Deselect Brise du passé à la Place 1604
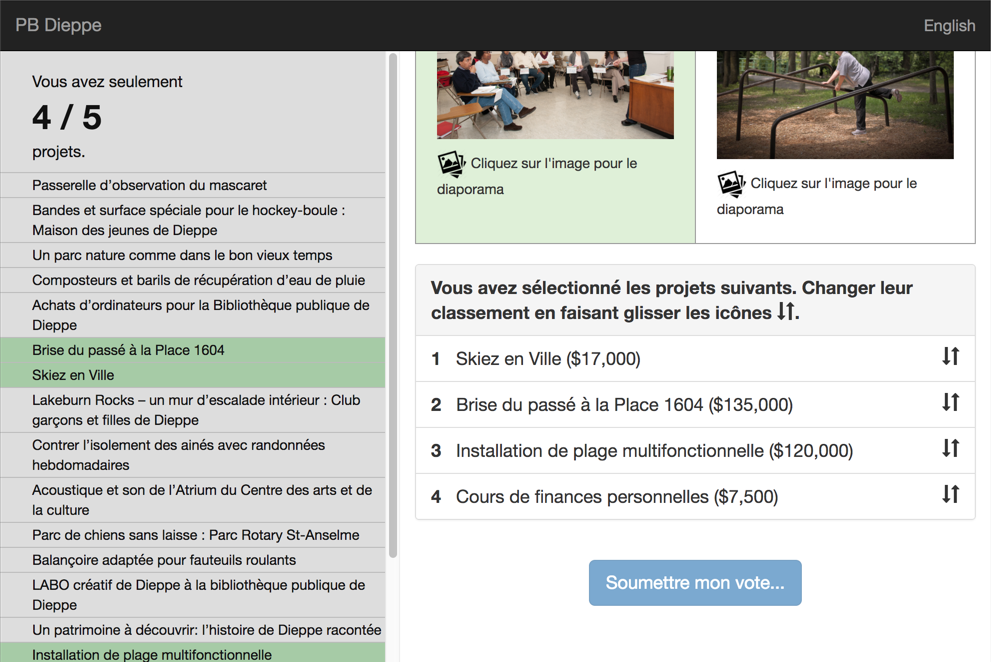This screenshot has width=991, height=662. (193, 350)
